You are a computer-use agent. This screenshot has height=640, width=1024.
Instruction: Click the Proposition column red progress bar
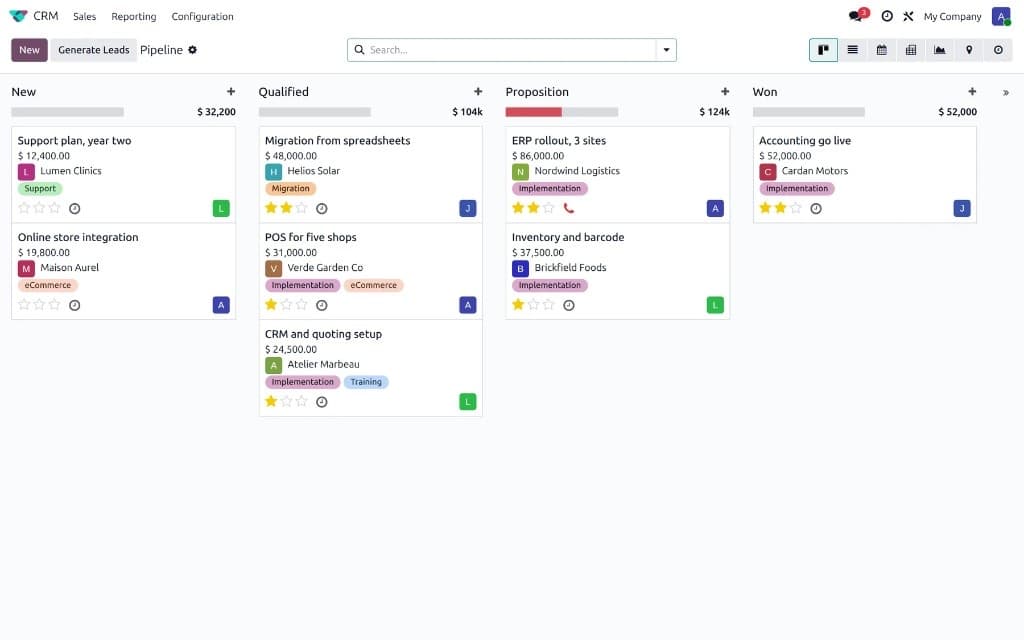point(534,112)
